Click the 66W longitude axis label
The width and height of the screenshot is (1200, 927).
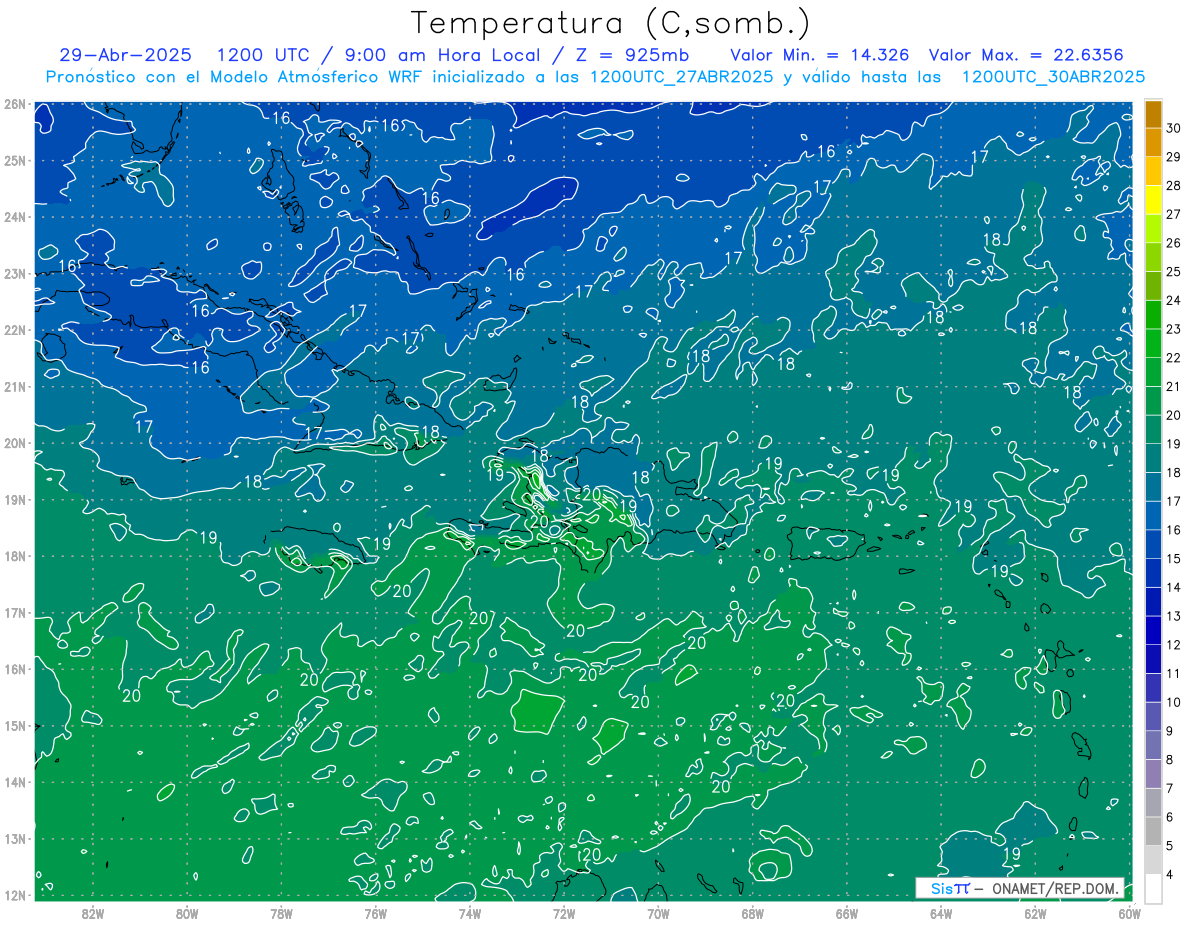click(847, 914)
